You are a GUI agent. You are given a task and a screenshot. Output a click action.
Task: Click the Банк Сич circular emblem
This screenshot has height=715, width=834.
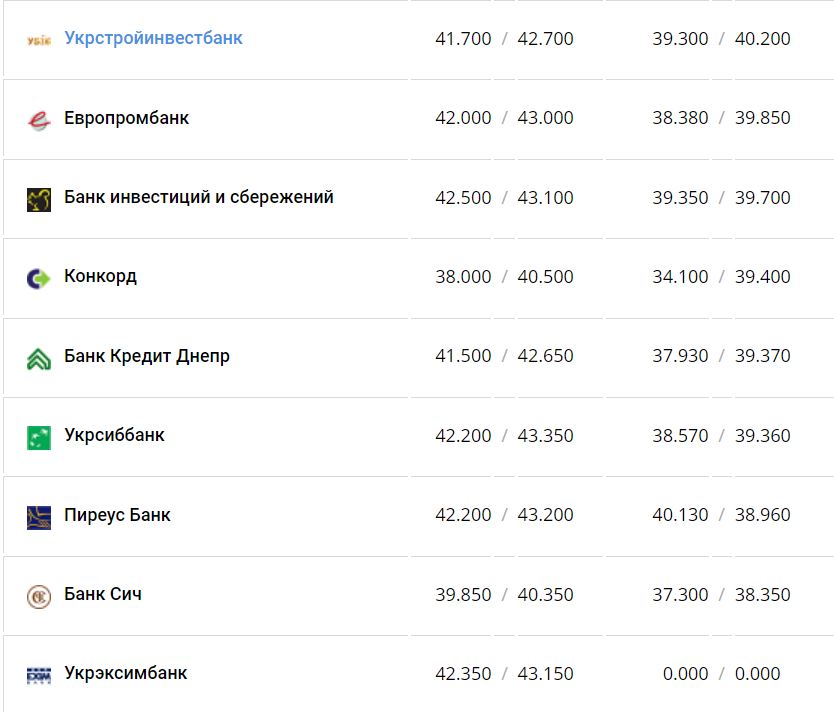pyautogui.click(x=37, y=594)
